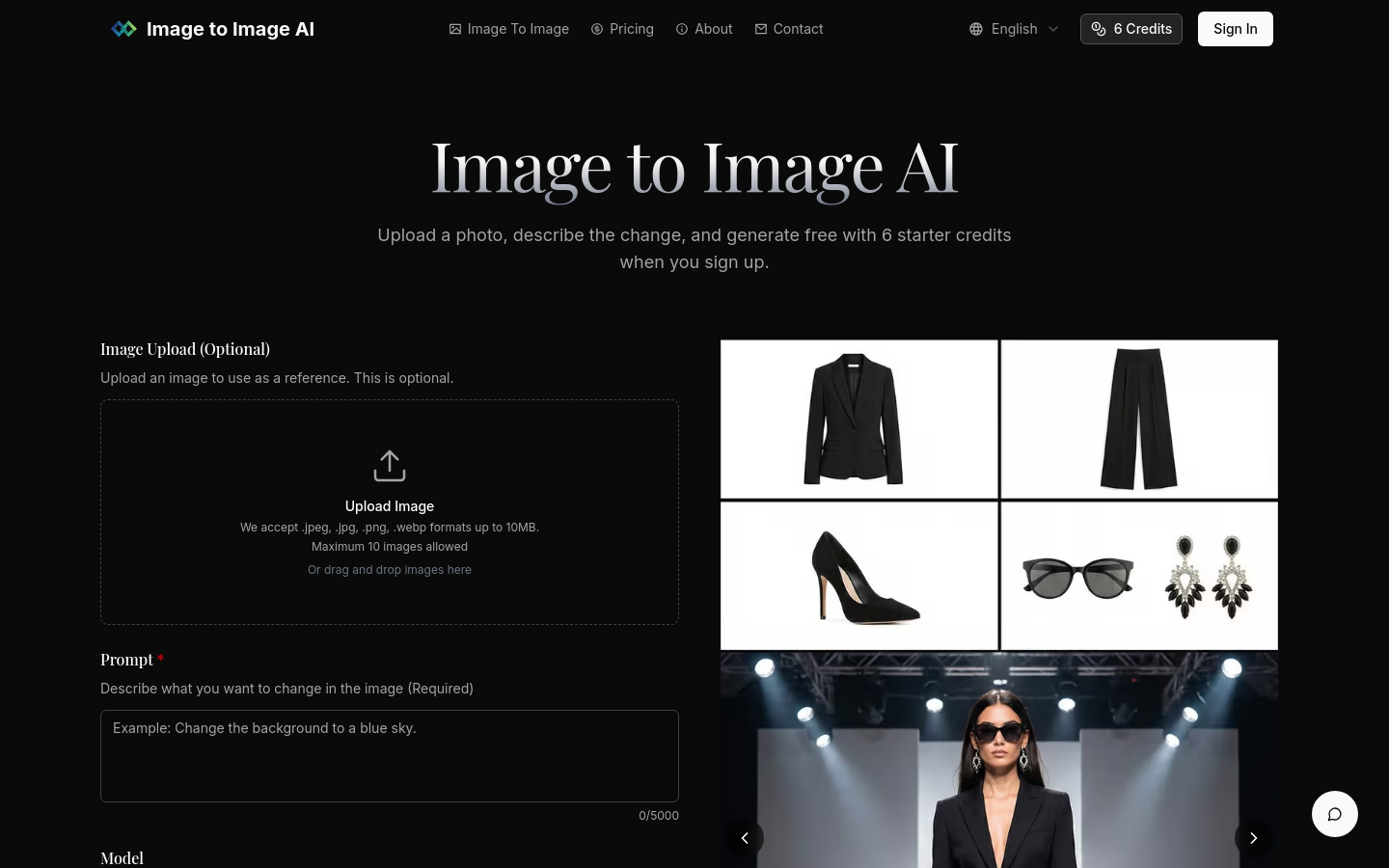
Task: Show the previous carousel image
Action: click(745, 838)
